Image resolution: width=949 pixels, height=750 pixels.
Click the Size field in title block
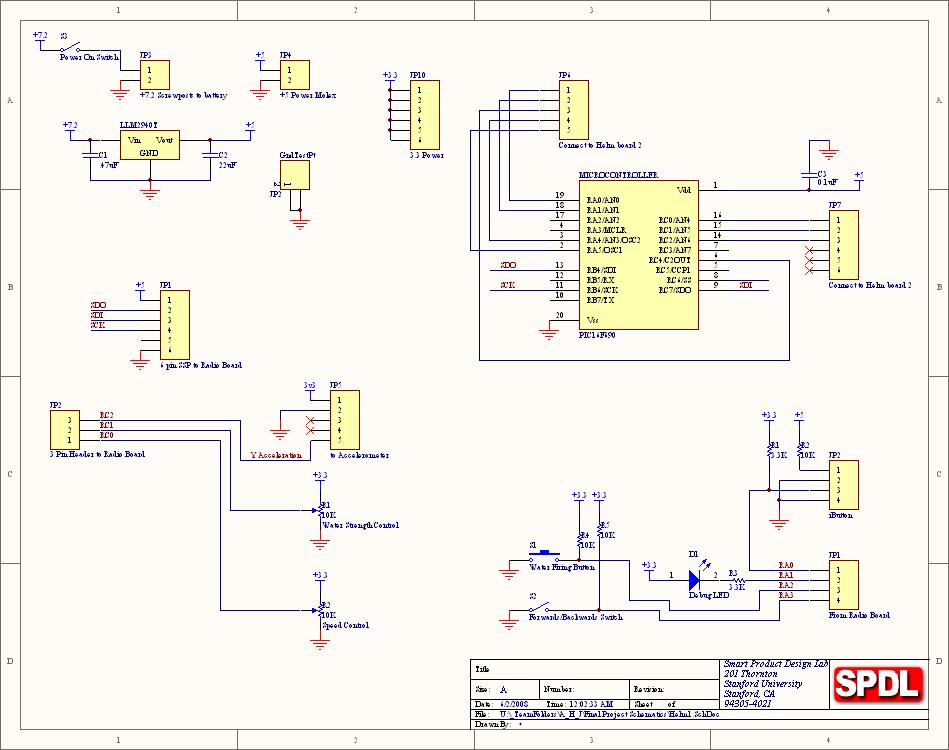click(505, 689)
